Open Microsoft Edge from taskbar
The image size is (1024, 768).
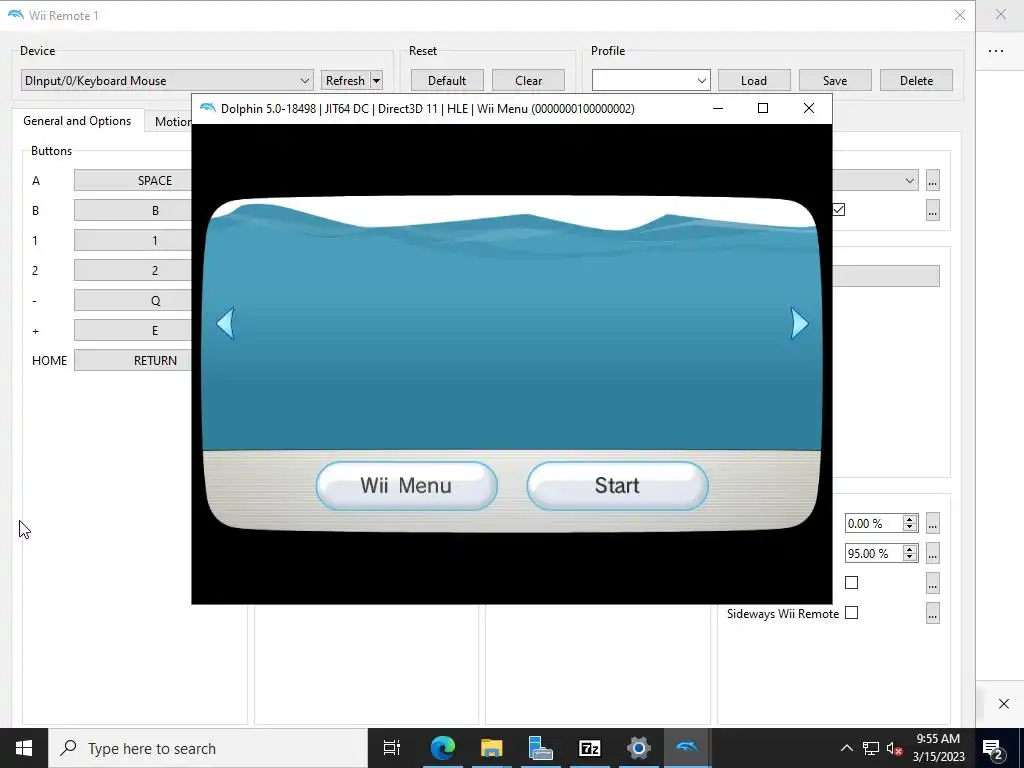click(442, 748)
